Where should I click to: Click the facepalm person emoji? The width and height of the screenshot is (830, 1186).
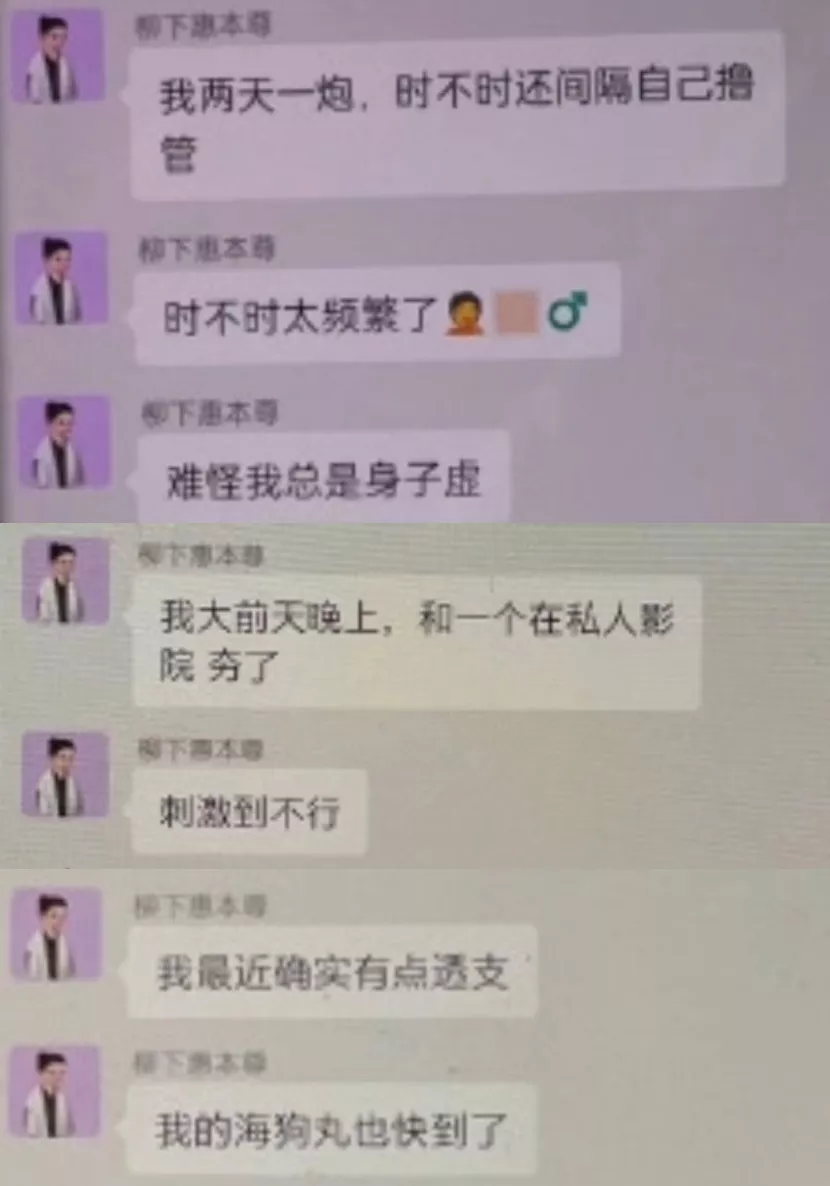pyautogui.click(x=465, y=314)
